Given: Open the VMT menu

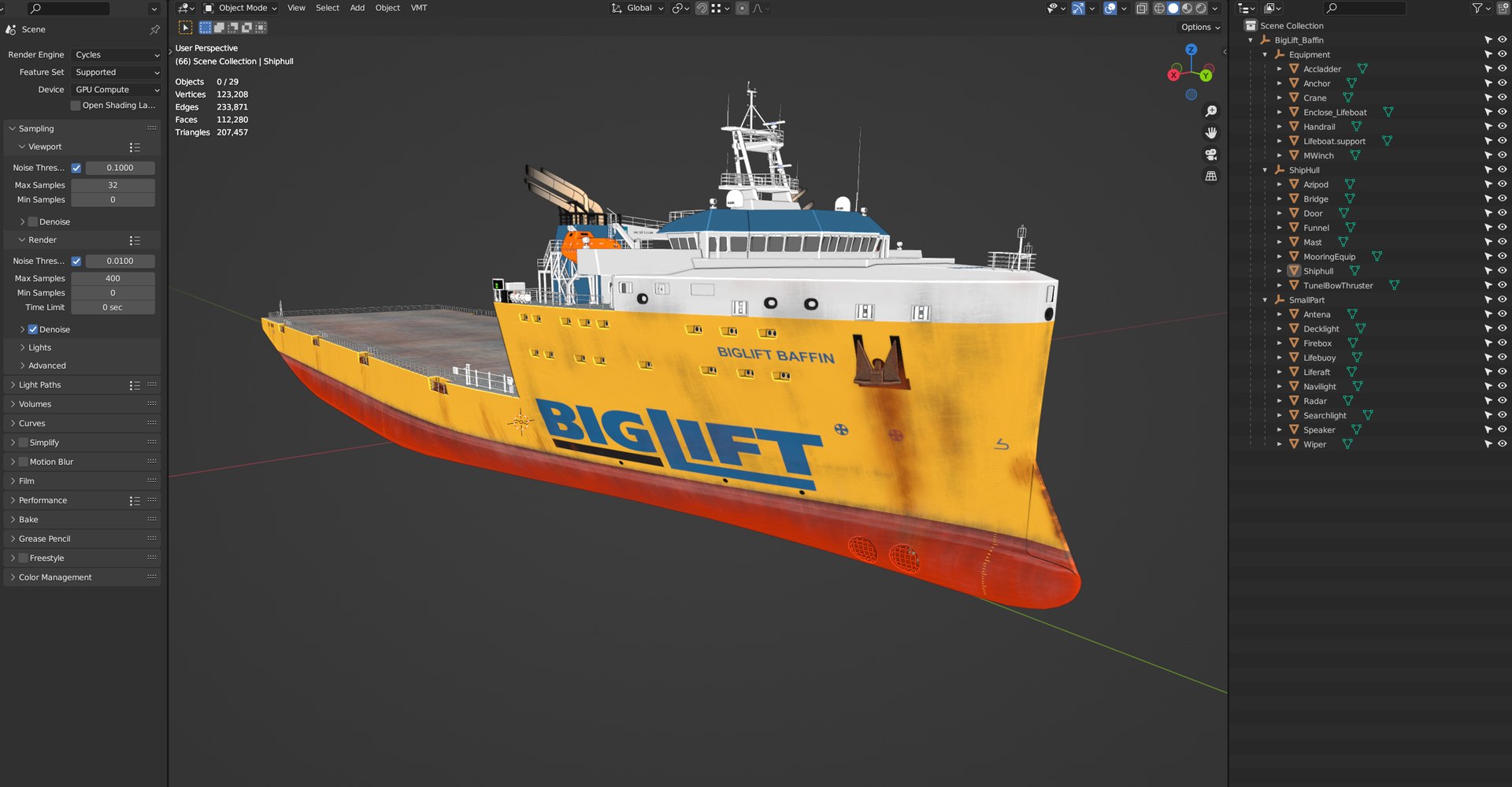Looking at the screenshot, I should point(419,8).
